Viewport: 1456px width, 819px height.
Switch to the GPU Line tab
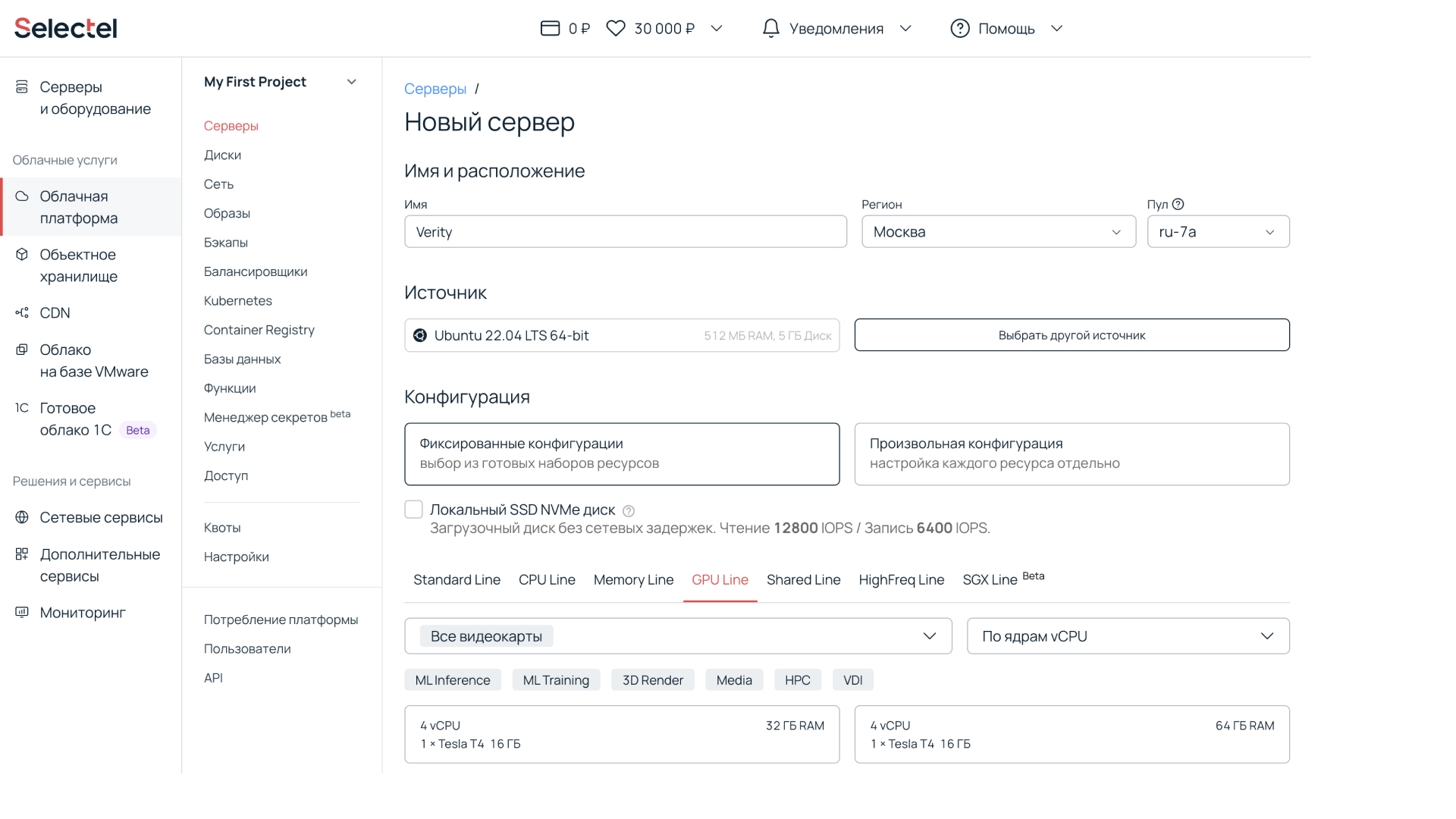(720, 579)
